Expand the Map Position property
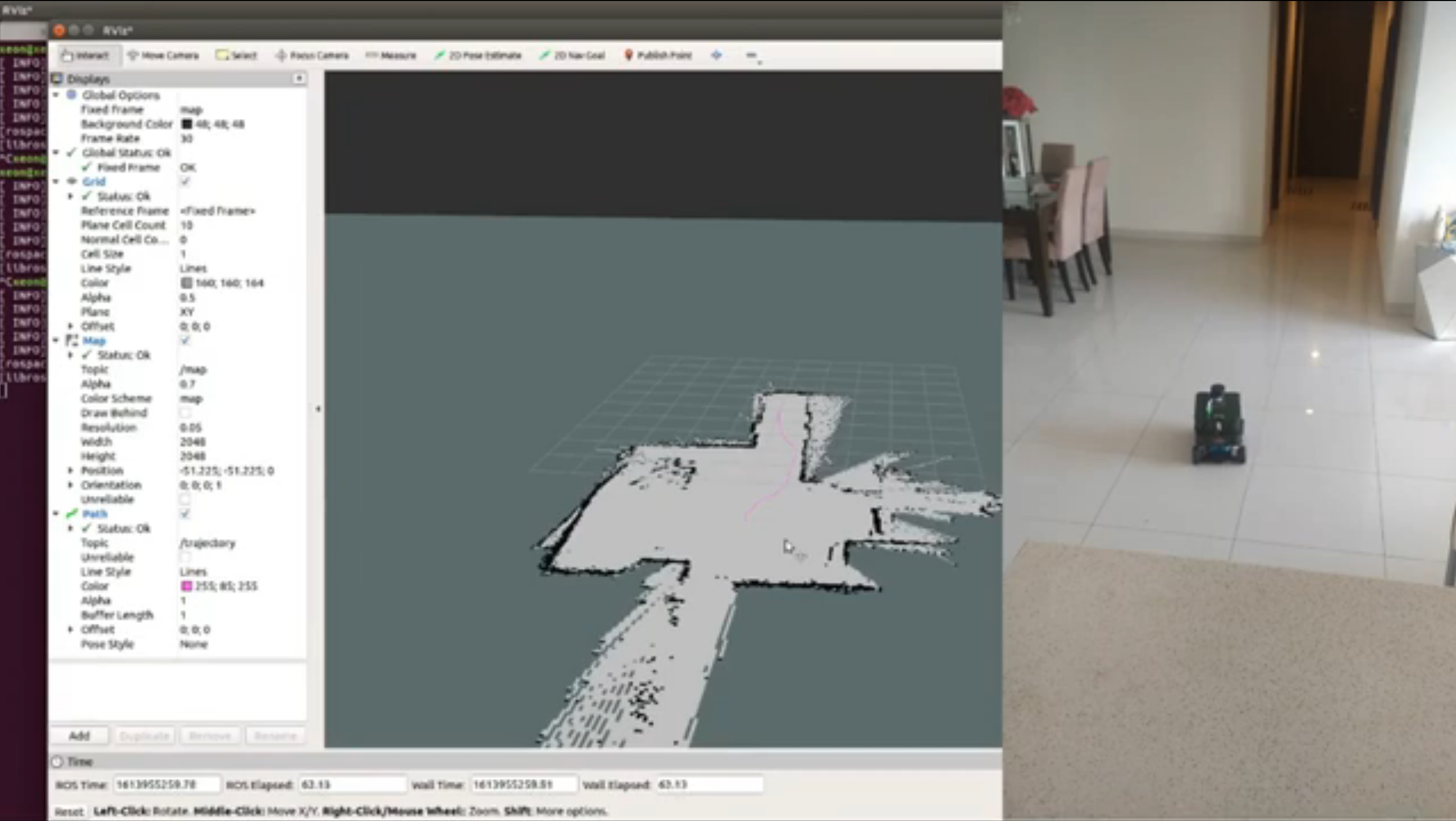Image resolution: width=1456 pixels, height=821 pixels. click(x=71, y=470)
